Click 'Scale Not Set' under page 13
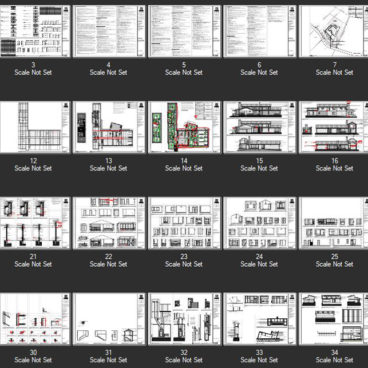368x368 pixels. [109, 168]
